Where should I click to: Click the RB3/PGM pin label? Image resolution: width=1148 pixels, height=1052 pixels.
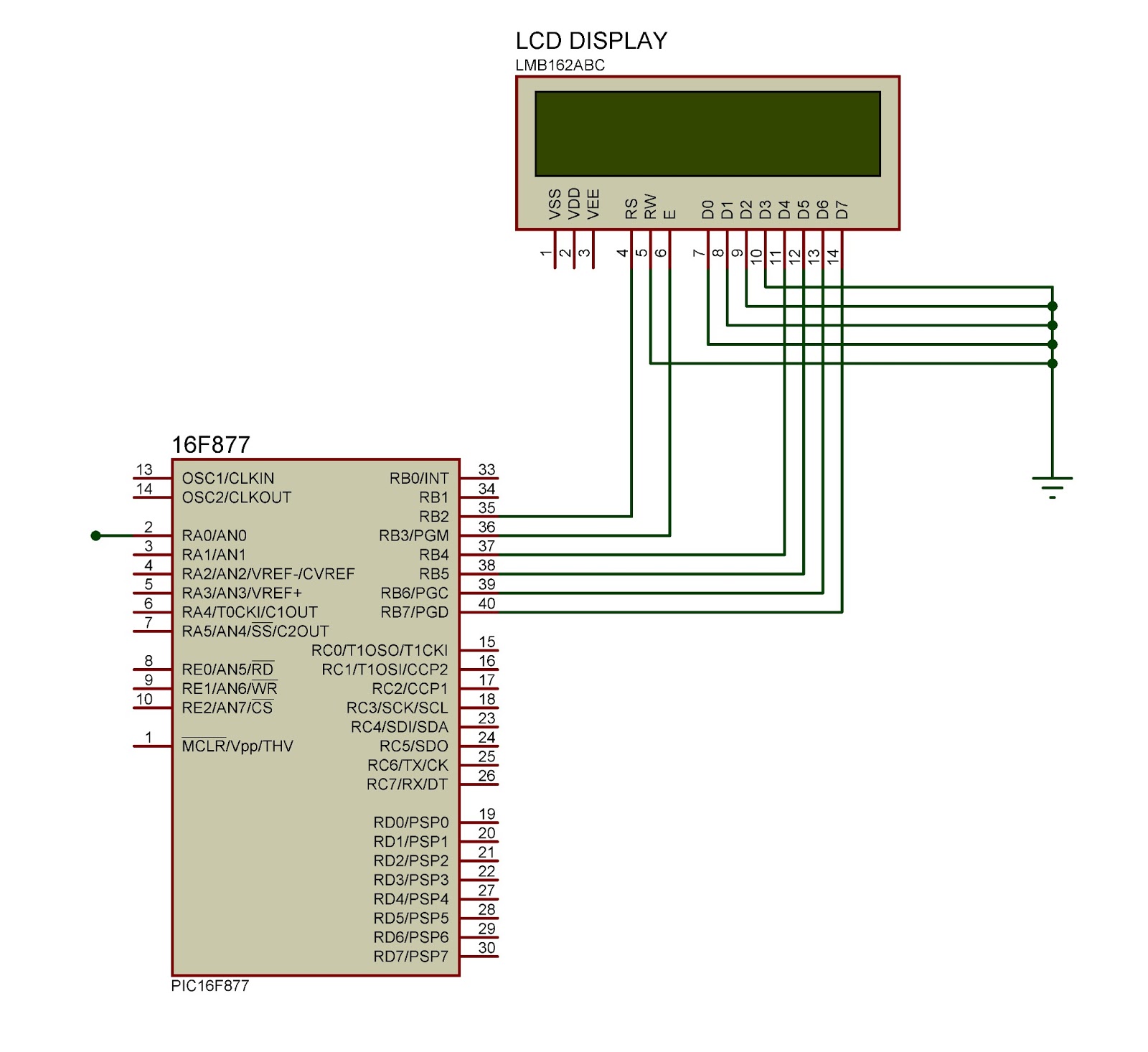[413, 535]
